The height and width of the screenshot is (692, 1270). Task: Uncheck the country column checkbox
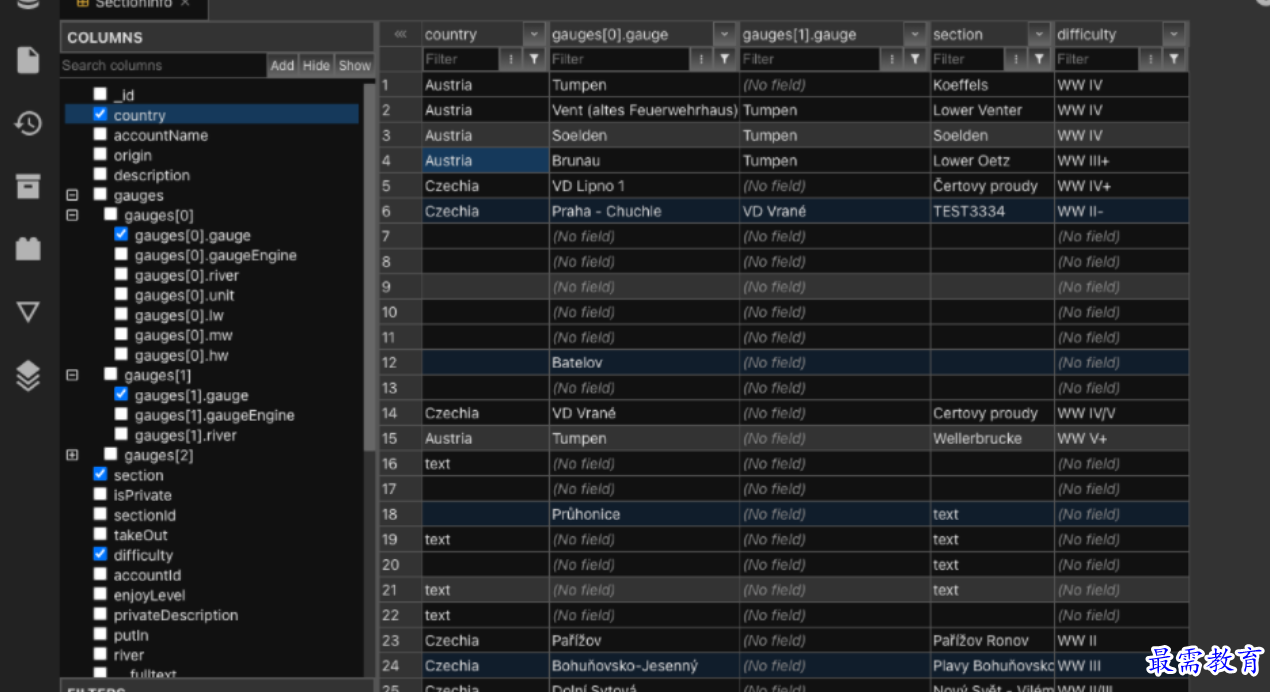pyautogui.click(x=100, y=115)
